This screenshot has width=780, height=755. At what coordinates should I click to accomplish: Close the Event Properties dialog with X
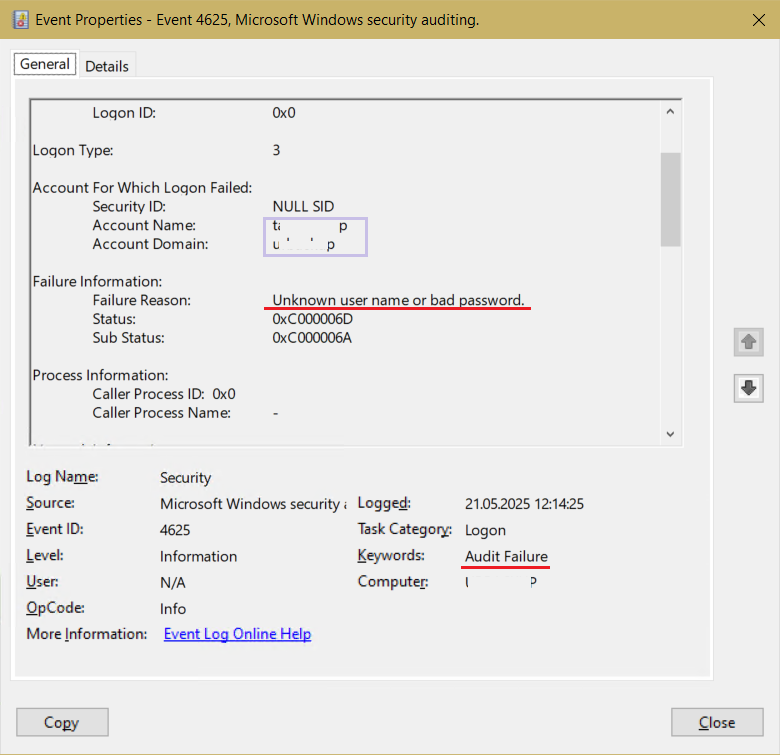click(759, 20)
